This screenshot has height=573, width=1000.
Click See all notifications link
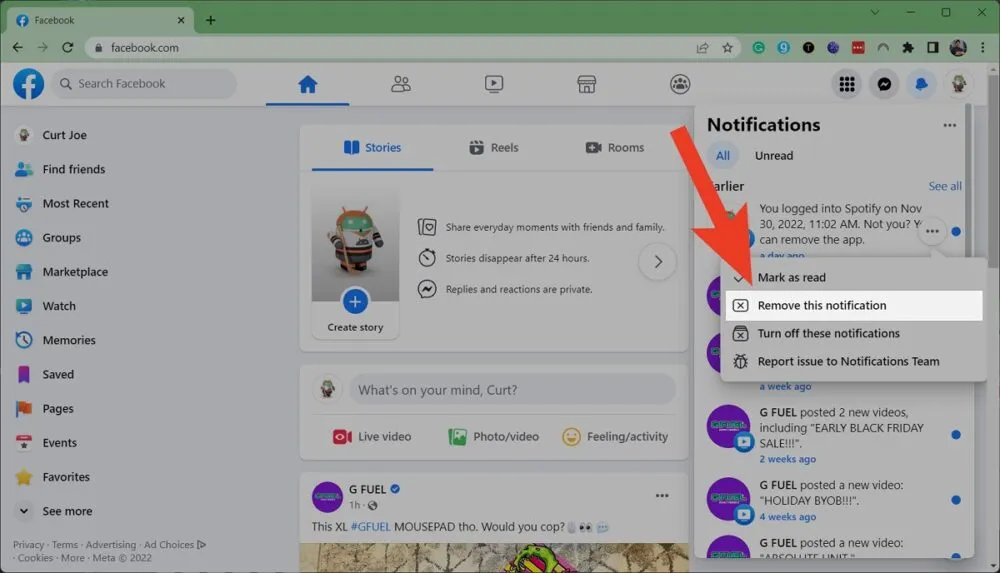(x=945, y=186)
